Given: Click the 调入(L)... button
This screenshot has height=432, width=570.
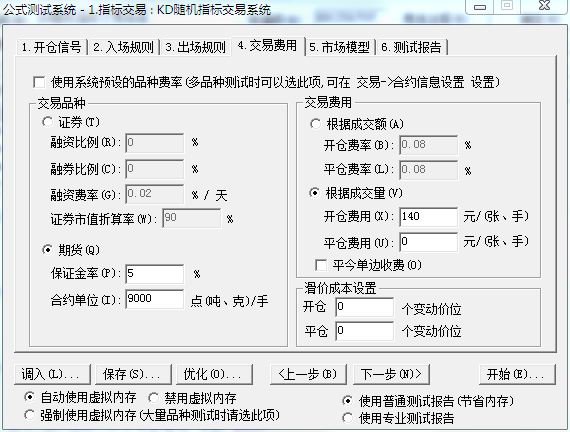Looking at the screenshot, I should click(x=52, y=374).
